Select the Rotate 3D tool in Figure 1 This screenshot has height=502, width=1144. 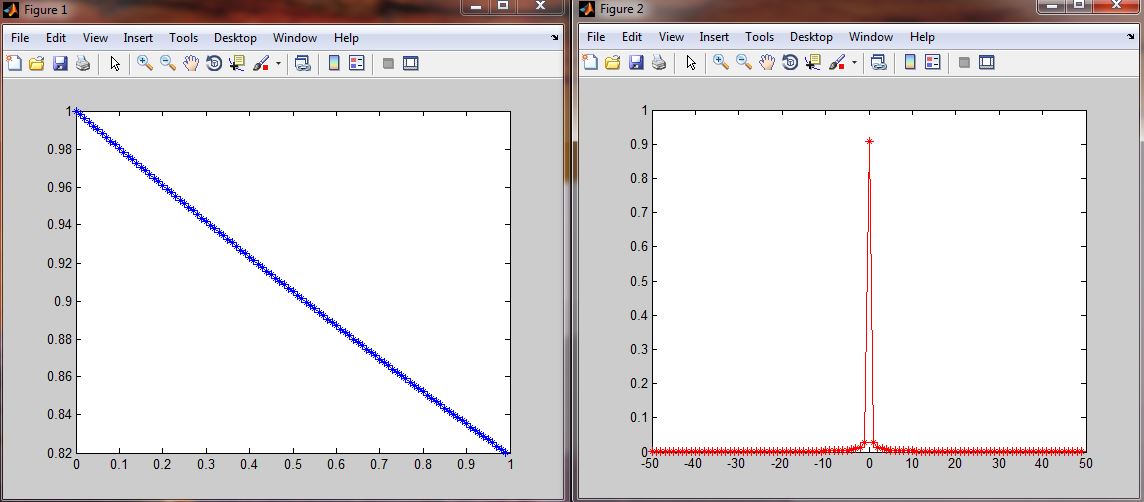pos(213,63)
